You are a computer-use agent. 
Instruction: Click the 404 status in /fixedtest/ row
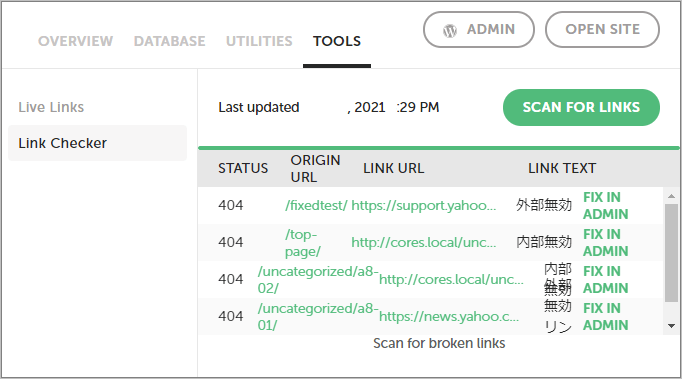231,205
